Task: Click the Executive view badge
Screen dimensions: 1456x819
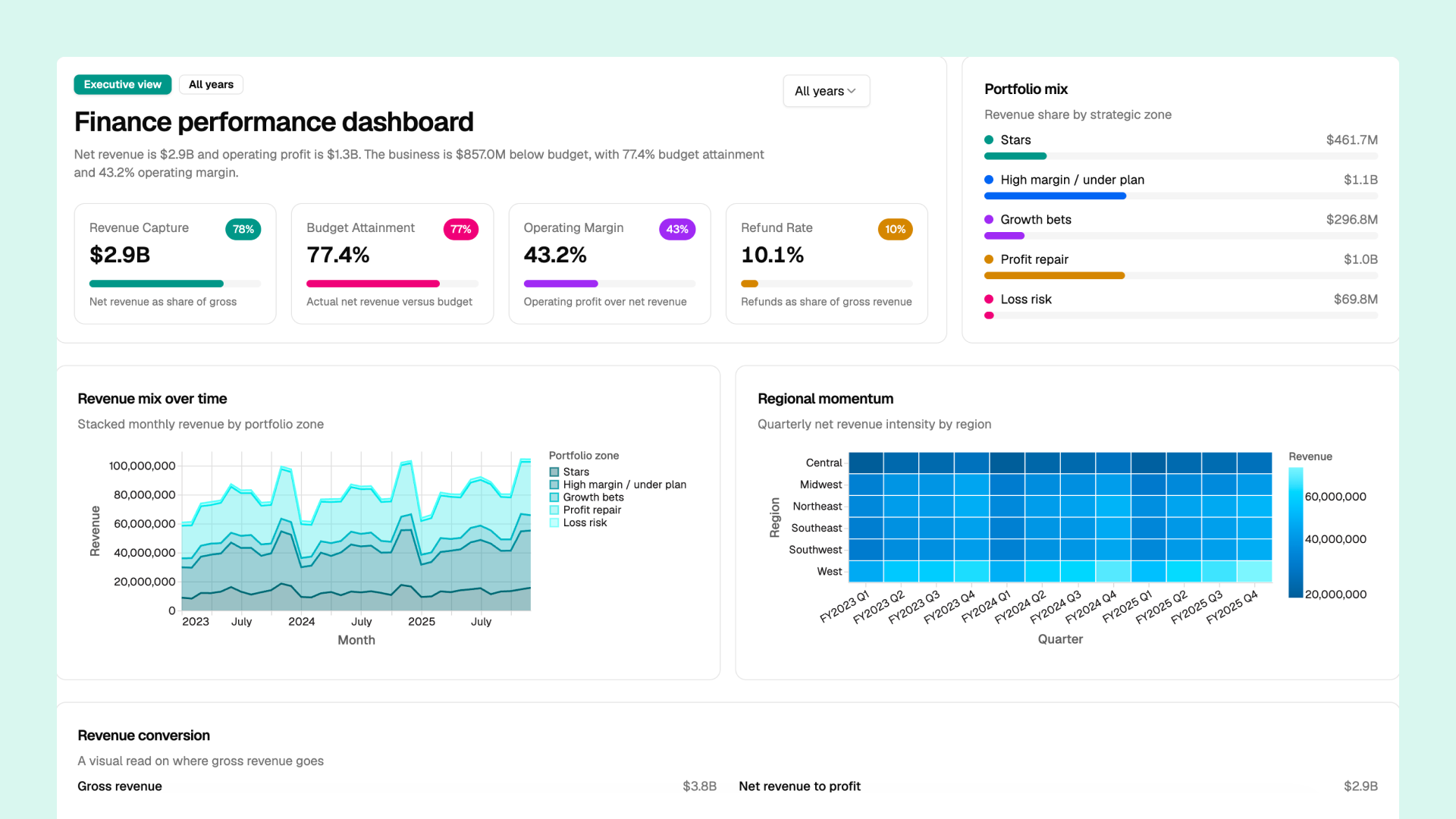Action: click(x=123, y=84)
